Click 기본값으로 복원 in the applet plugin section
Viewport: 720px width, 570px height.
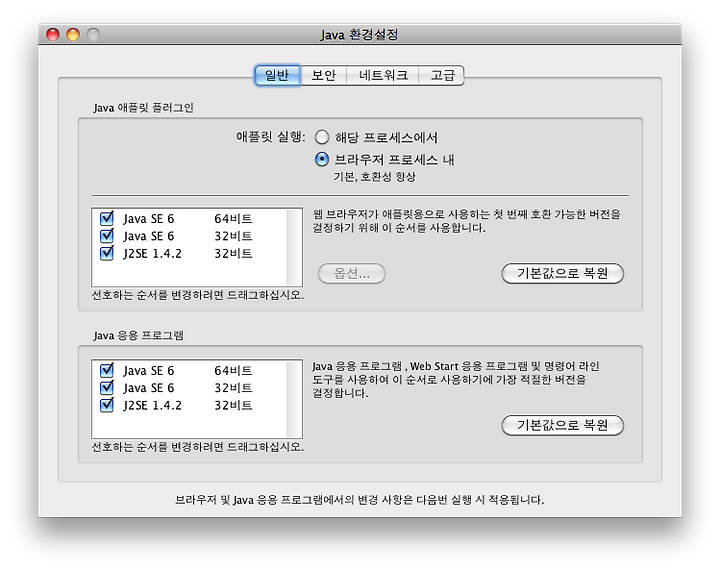[562, 273]
